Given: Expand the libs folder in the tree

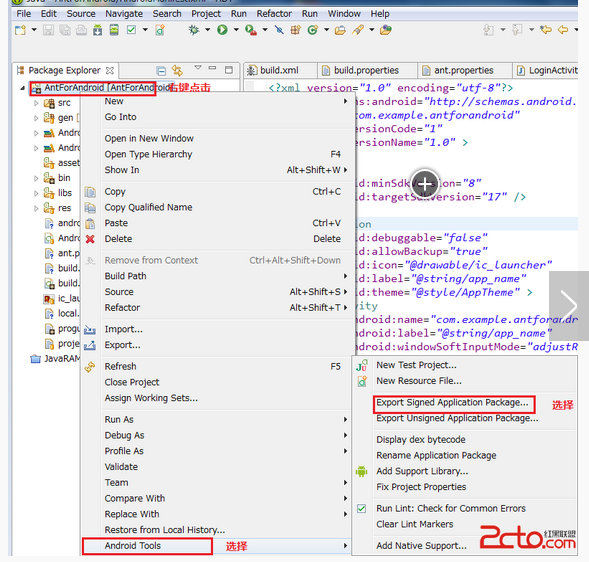Looking at the screenshot, I should pyautogui.click(x=36, y=193).
